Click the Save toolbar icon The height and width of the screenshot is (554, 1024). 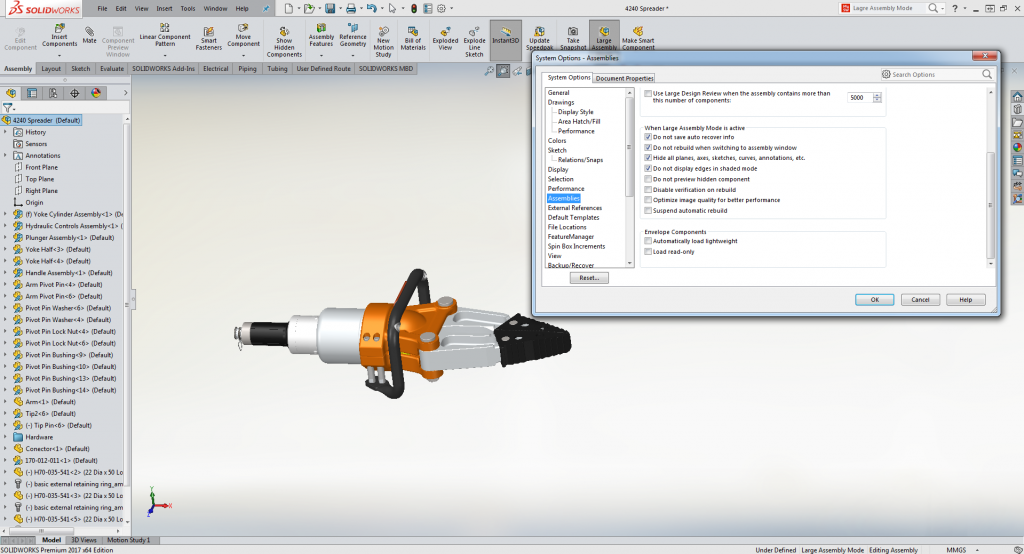coord(330,8)
